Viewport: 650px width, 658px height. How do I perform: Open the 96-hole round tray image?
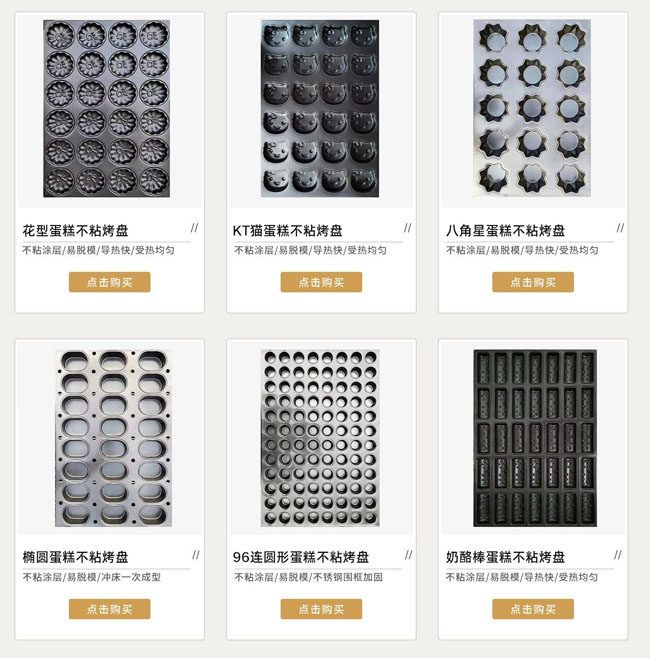coord(320,438)
